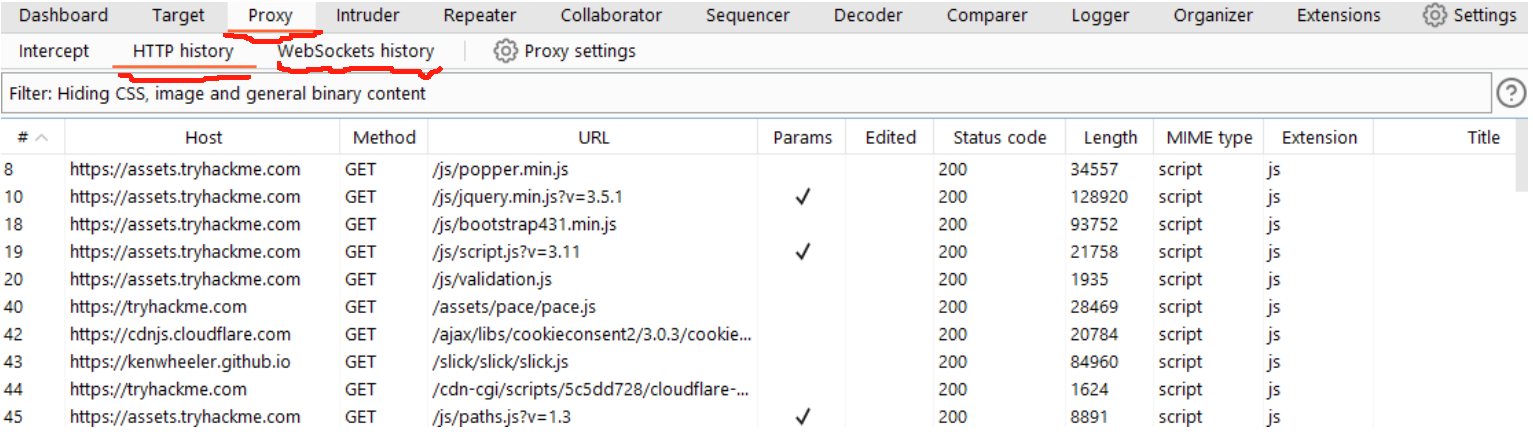Sort by the Status code column header

pos(999,138)
